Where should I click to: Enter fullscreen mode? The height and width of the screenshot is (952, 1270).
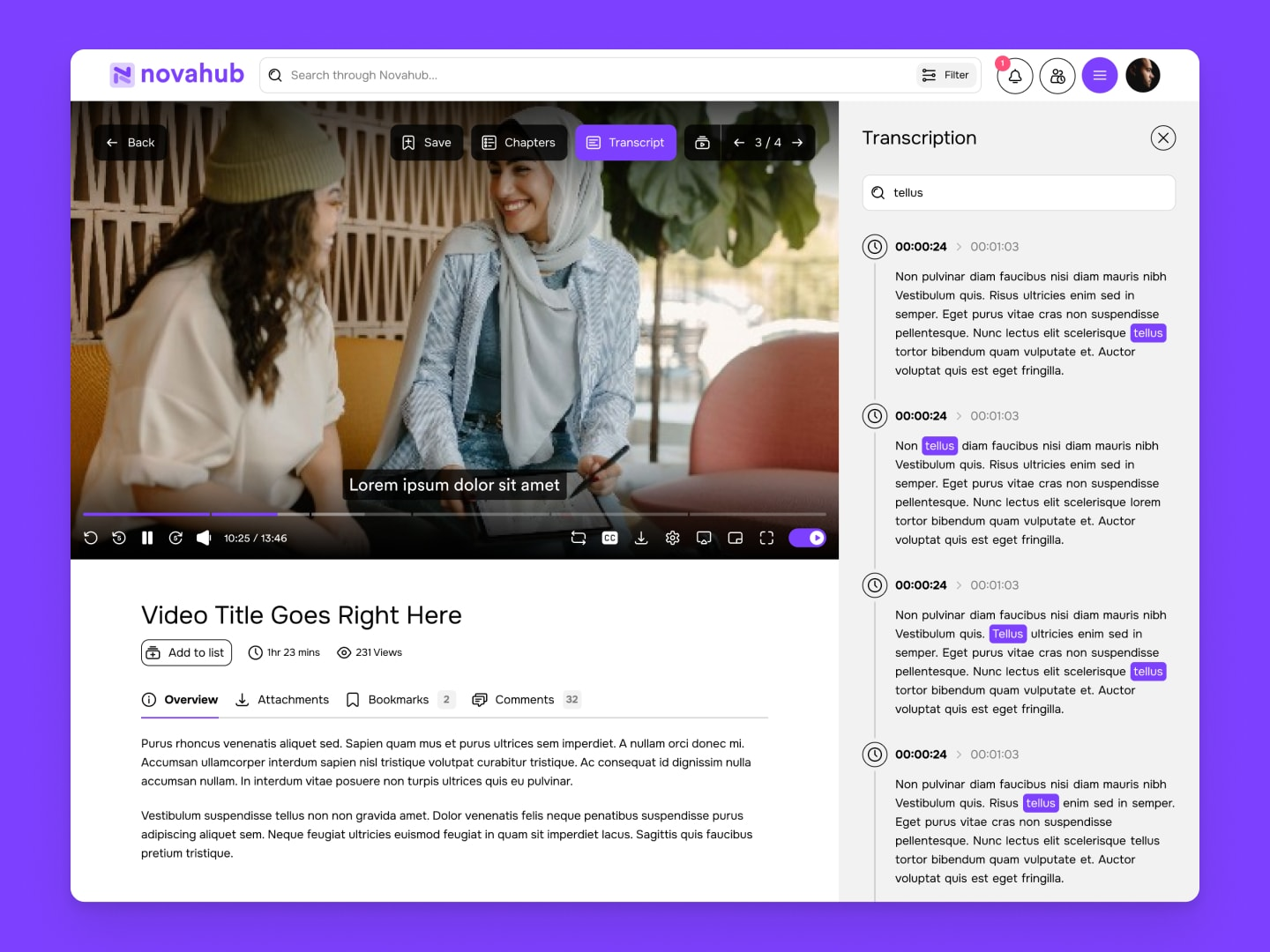(766, 538)
